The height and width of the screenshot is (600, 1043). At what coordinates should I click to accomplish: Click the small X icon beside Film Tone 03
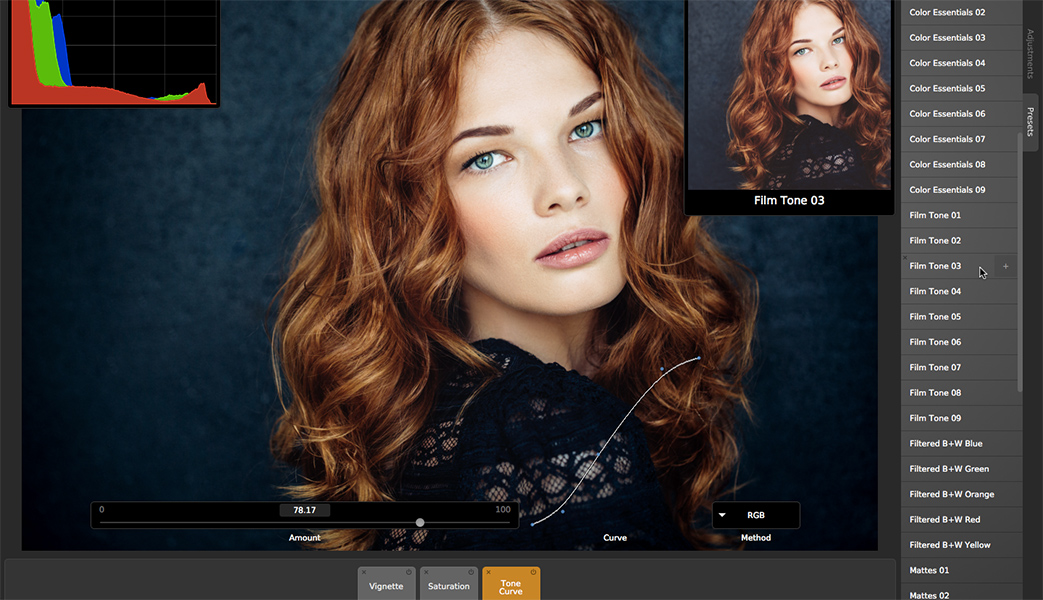point(905,258)
